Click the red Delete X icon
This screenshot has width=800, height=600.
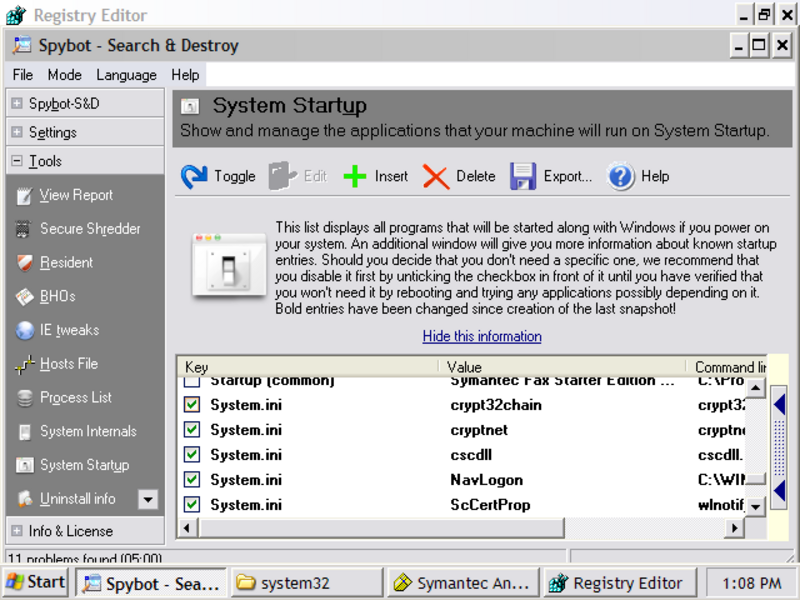point(436,177)
